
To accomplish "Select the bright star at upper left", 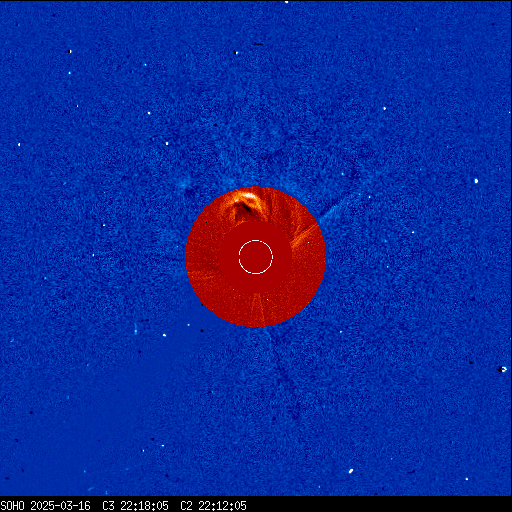I will (x=70, y=51).
